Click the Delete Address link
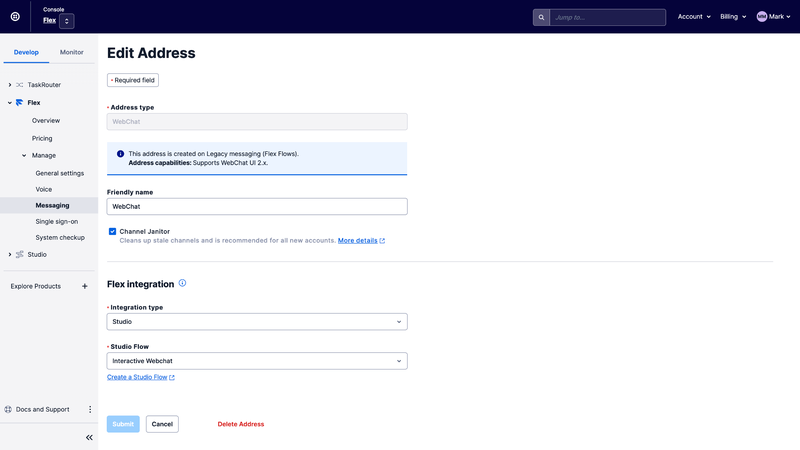The image size is (800, 450). 241,424
